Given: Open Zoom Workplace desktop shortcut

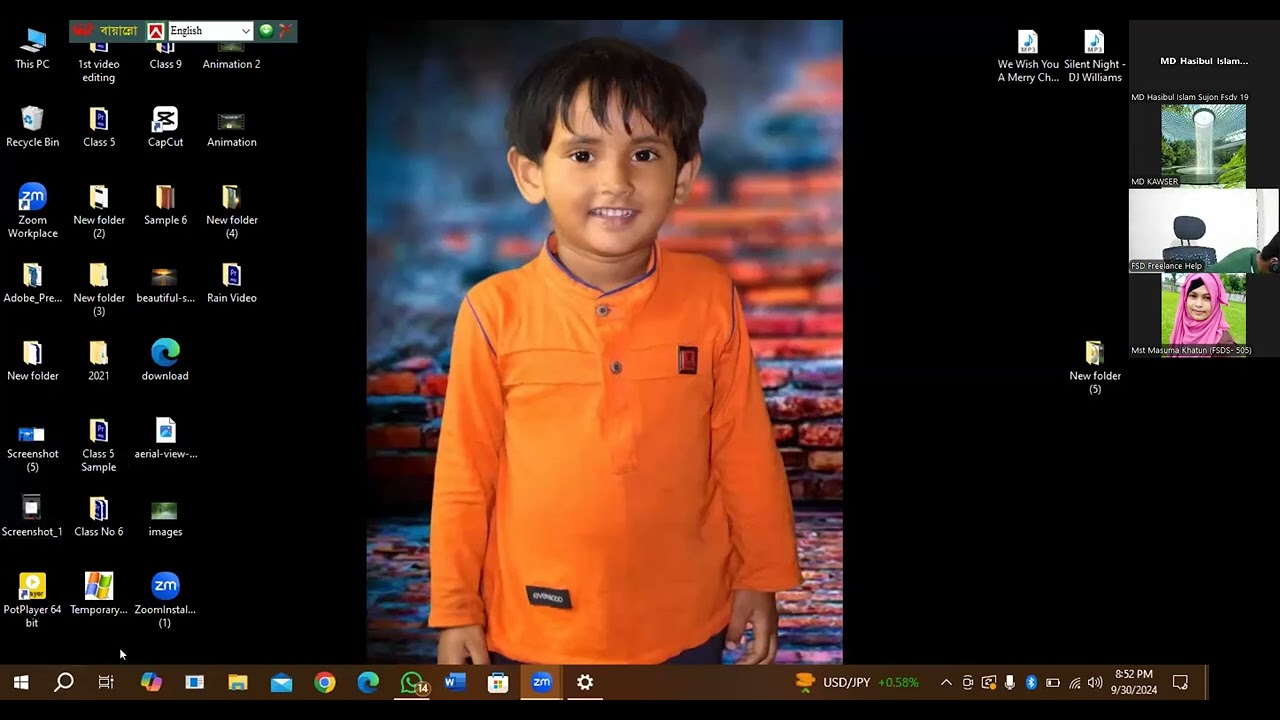Looking at the screenshot, I should [32, 211].
